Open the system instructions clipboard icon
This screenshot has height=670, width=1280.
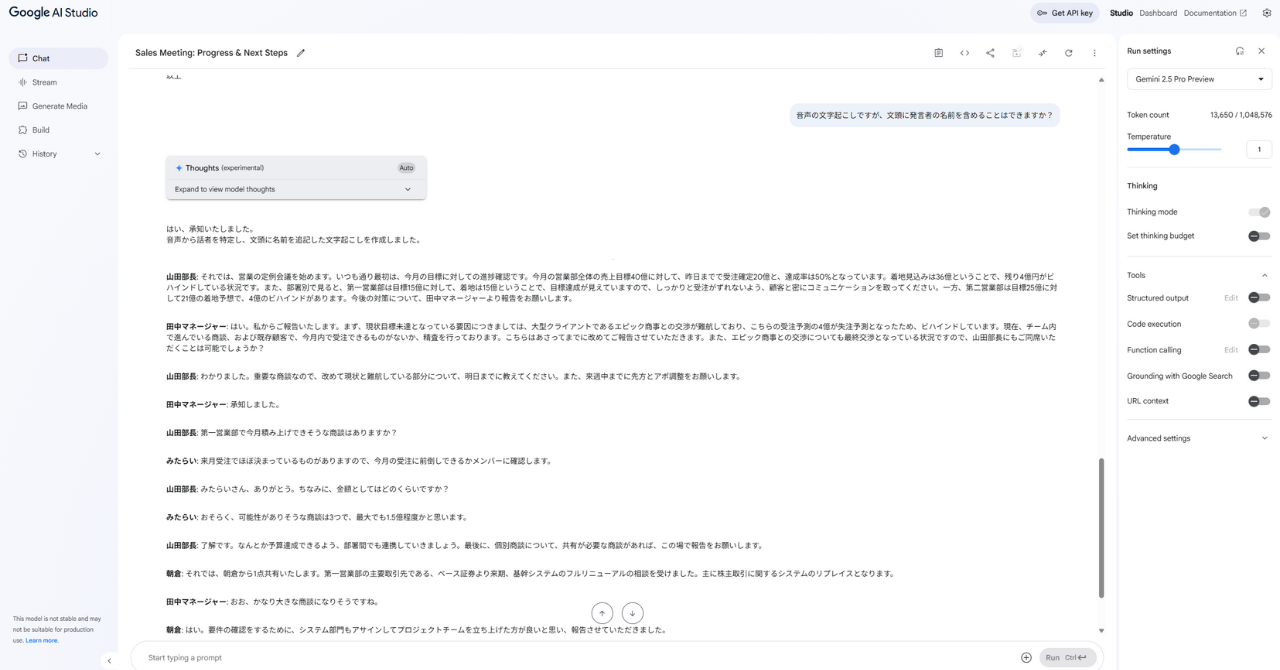(938, 53)
